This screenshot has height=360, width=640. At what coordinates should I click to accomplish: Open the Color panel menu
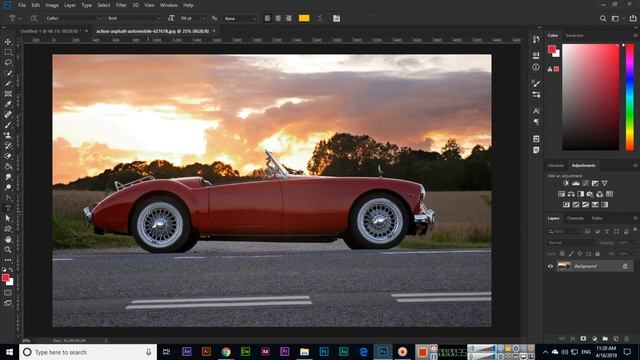click(635, 36)
